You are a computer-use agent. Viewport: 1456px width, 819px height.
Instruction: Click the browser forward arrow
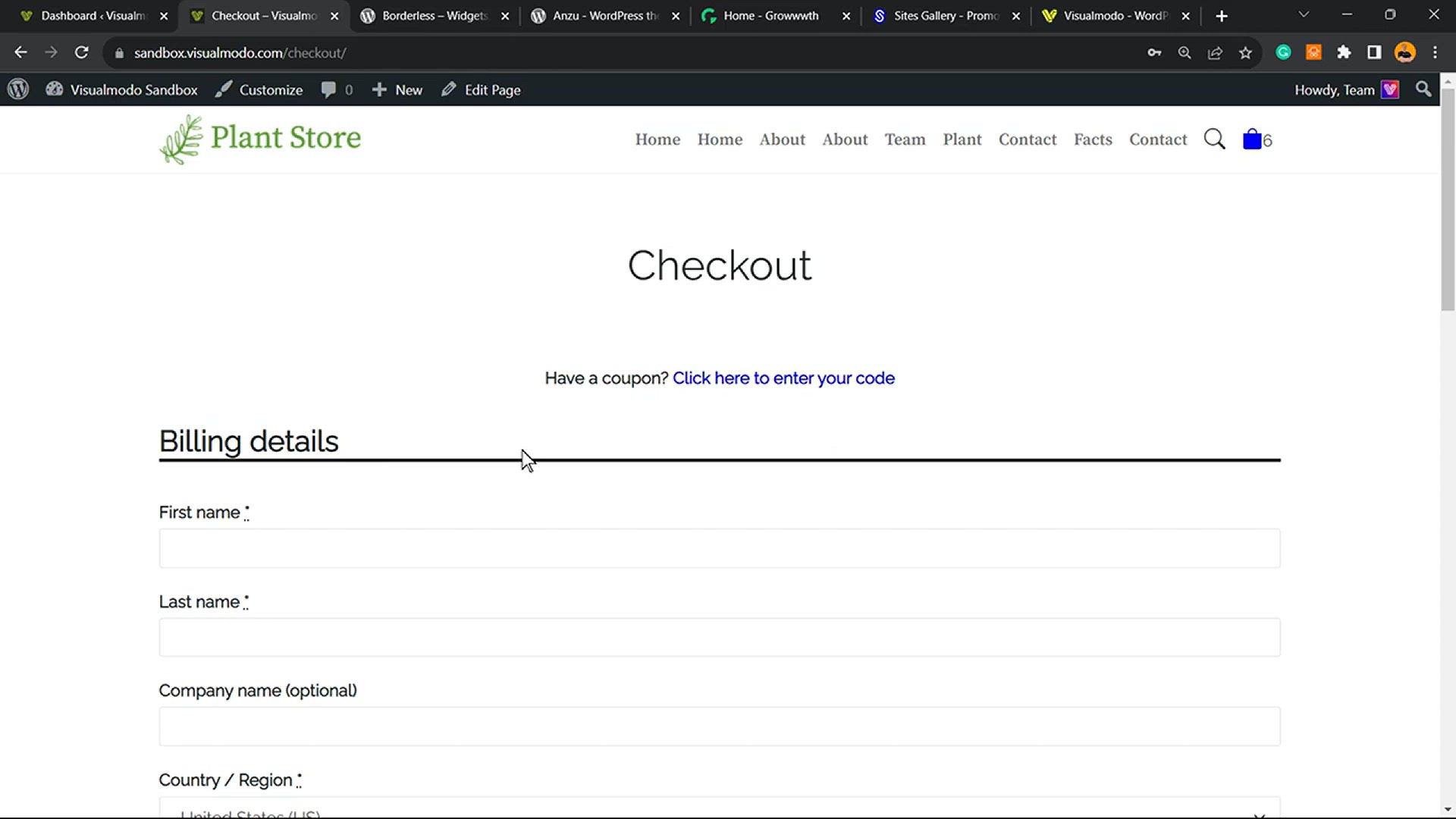click(x=51, y=52)
